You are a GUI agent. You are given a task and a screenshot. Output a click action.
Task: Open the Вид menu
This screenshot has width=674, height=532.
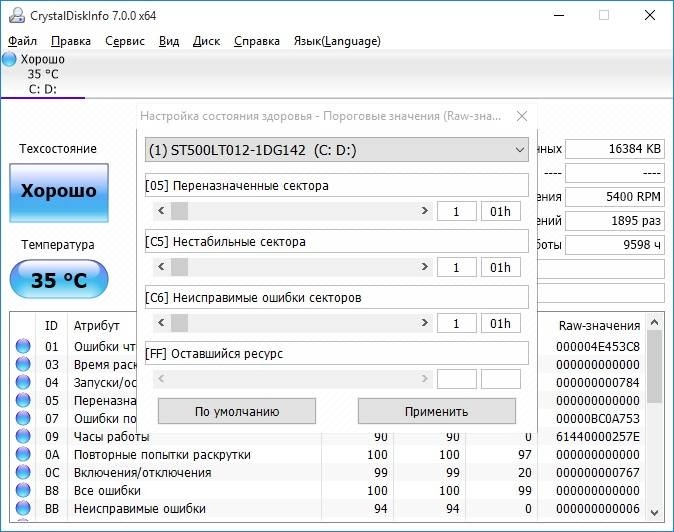(x=169, y=41)
